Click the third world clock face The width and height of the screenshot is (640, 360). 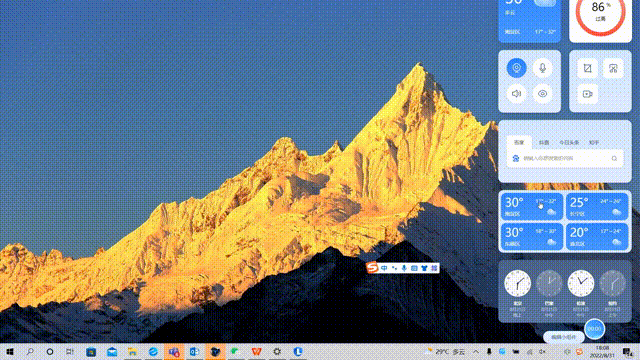coord(580,283)
